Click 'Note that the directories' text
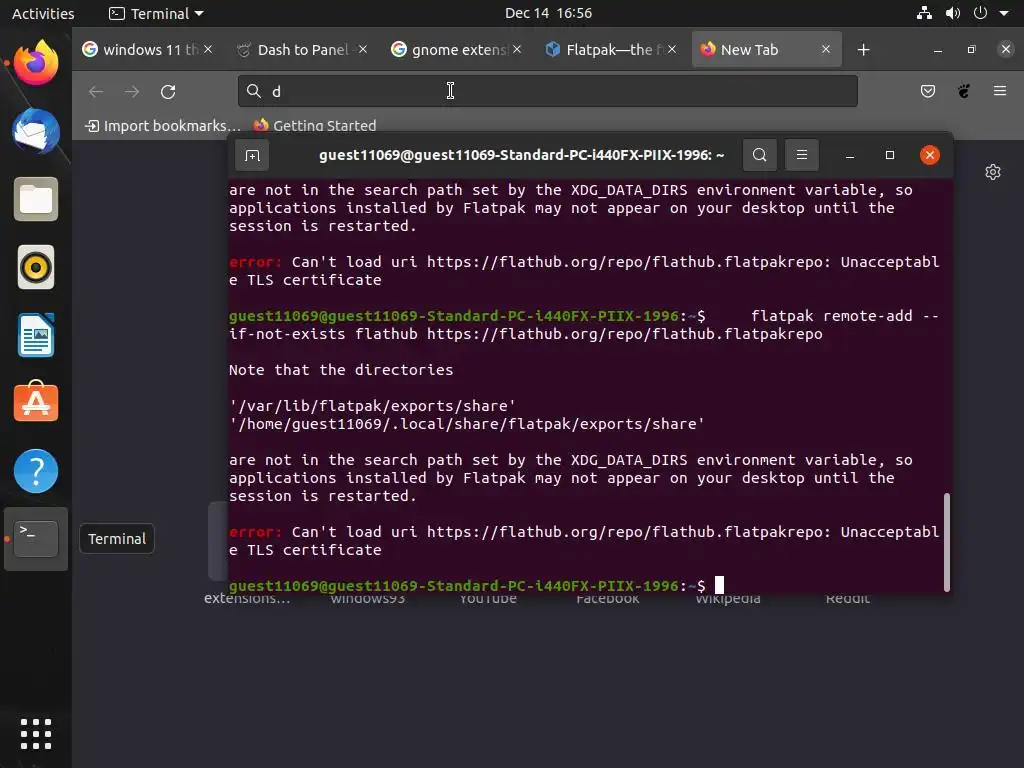Image resolution: width=1024 pixels, height=768 pixels. point(341,370)
